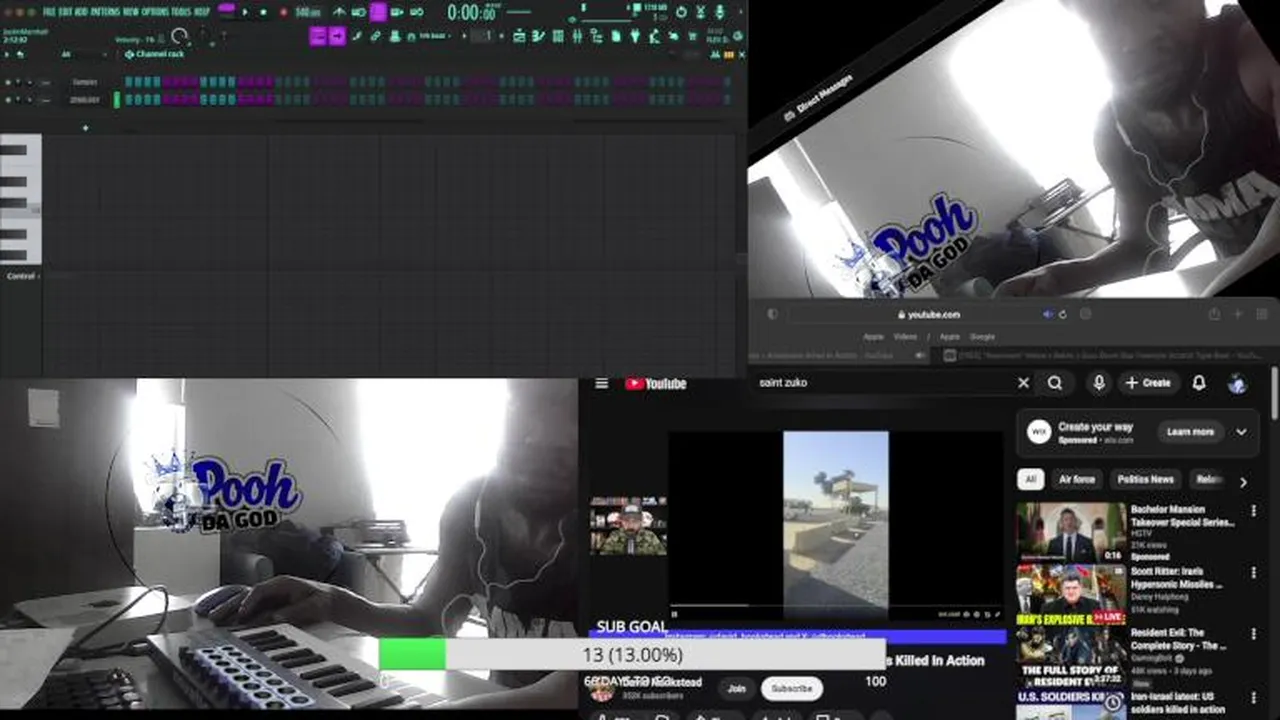Add a channel with the plus button
The height and width of the screenshot is (720, 1280).
click(x=85, y=127)
